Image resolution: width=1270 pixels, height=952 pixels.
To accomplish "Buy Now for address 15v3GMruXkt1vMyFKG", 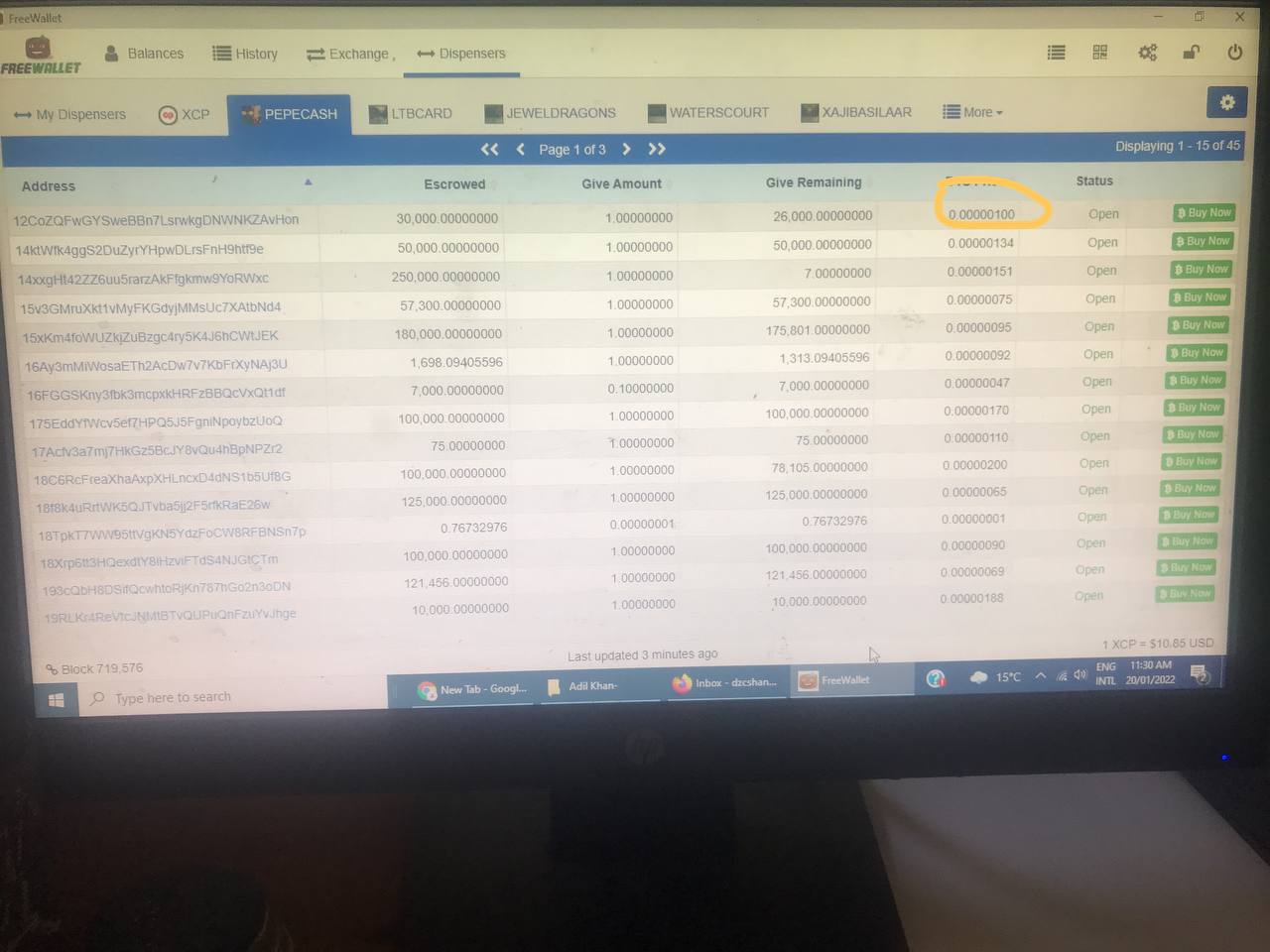I will coord(1200,297).
